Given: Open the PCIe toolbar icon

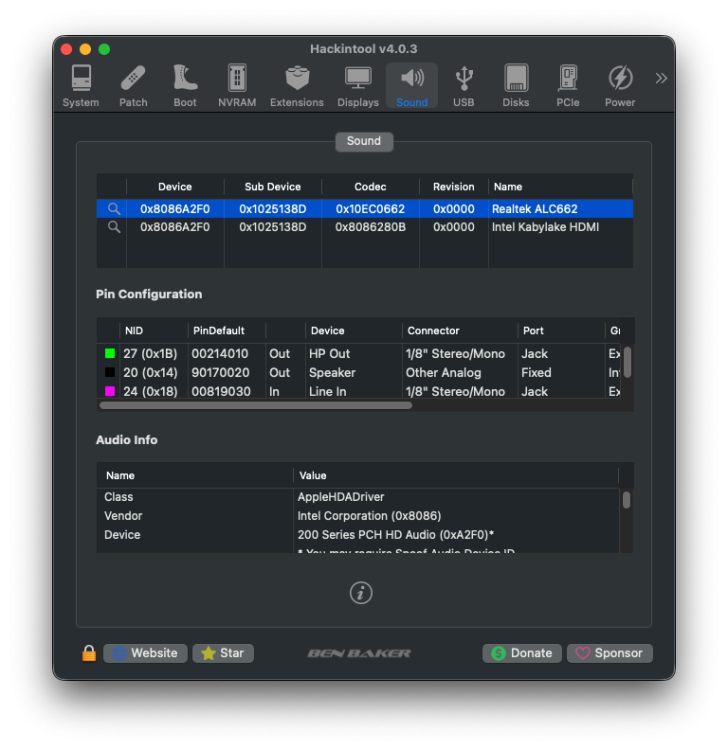Looking at the screenshot, I should click(x=568, y=86).
